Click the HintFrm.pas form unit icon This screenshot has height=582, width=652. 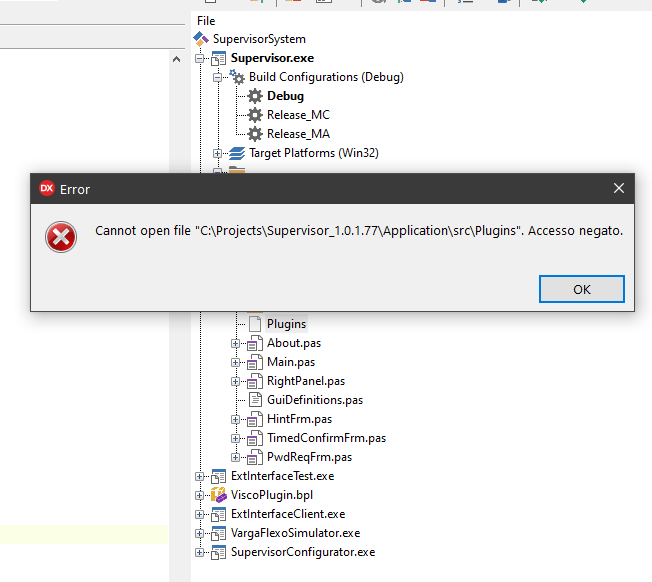[255, 419]
